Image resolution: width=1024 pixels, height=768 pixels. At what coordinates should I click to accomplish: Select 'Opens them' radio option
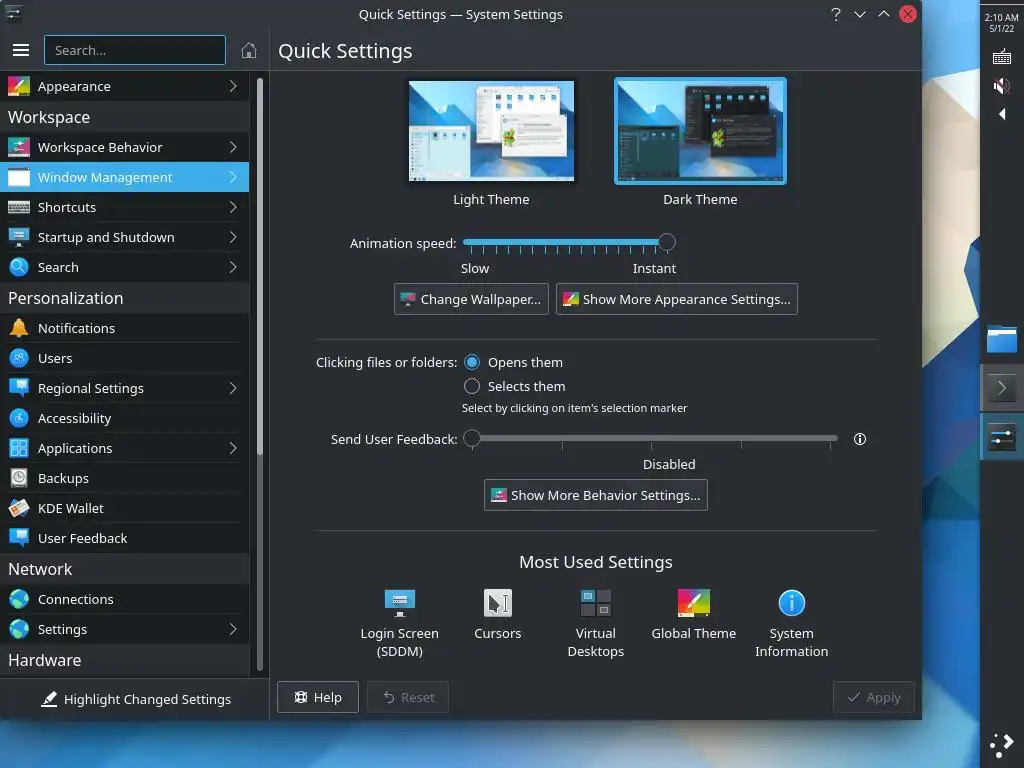(472, 362)
